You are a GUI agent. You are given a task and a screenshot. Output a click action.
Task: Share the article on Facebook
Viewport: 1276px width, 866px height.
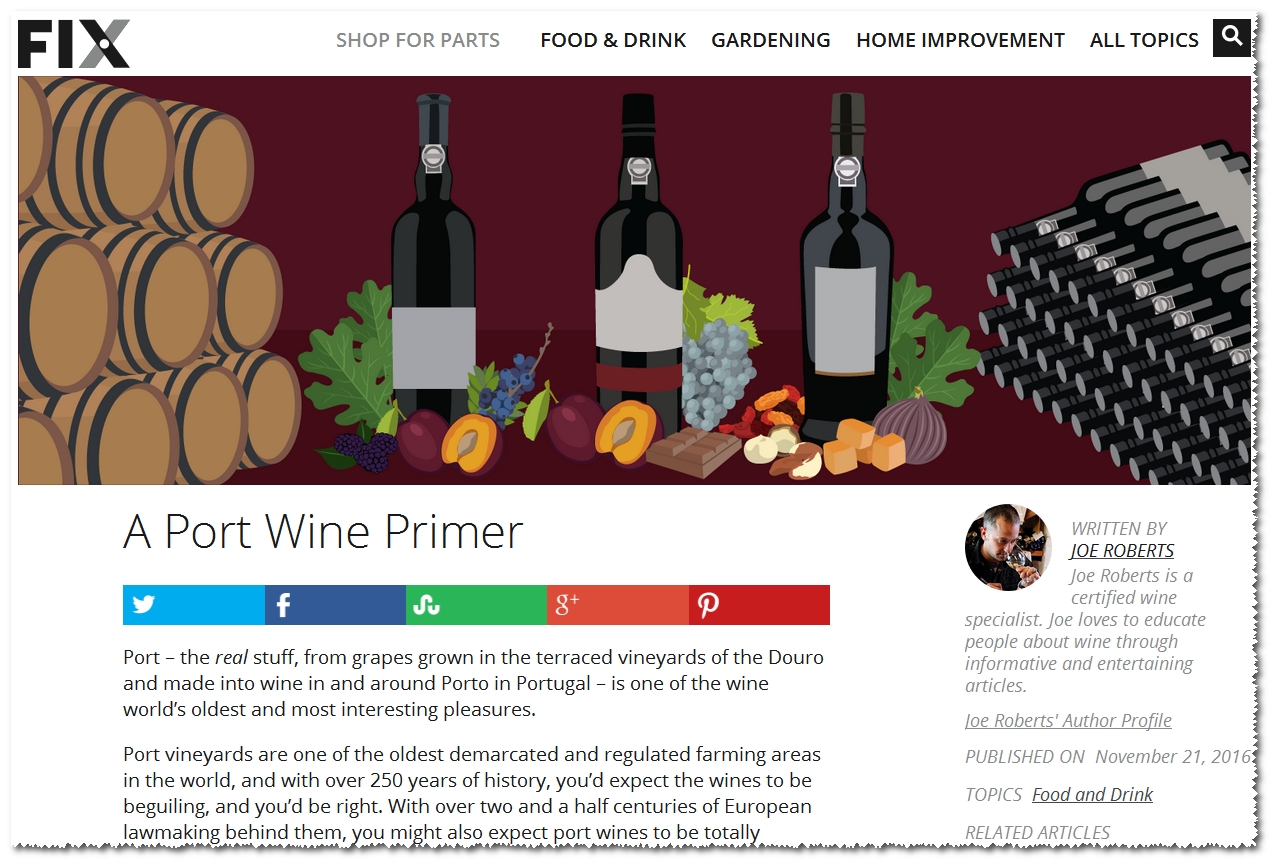[335, 605]
